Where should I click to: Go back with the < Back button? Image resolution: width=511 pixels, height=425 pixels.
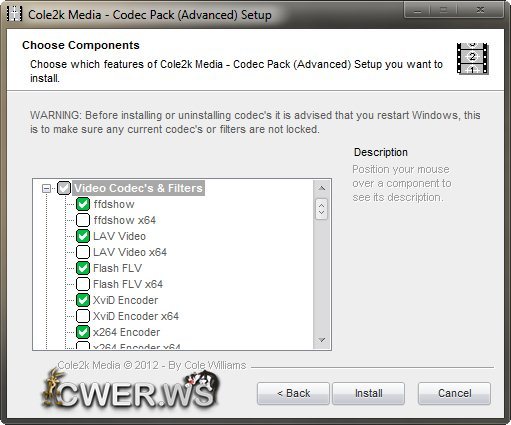pos(293,393)
